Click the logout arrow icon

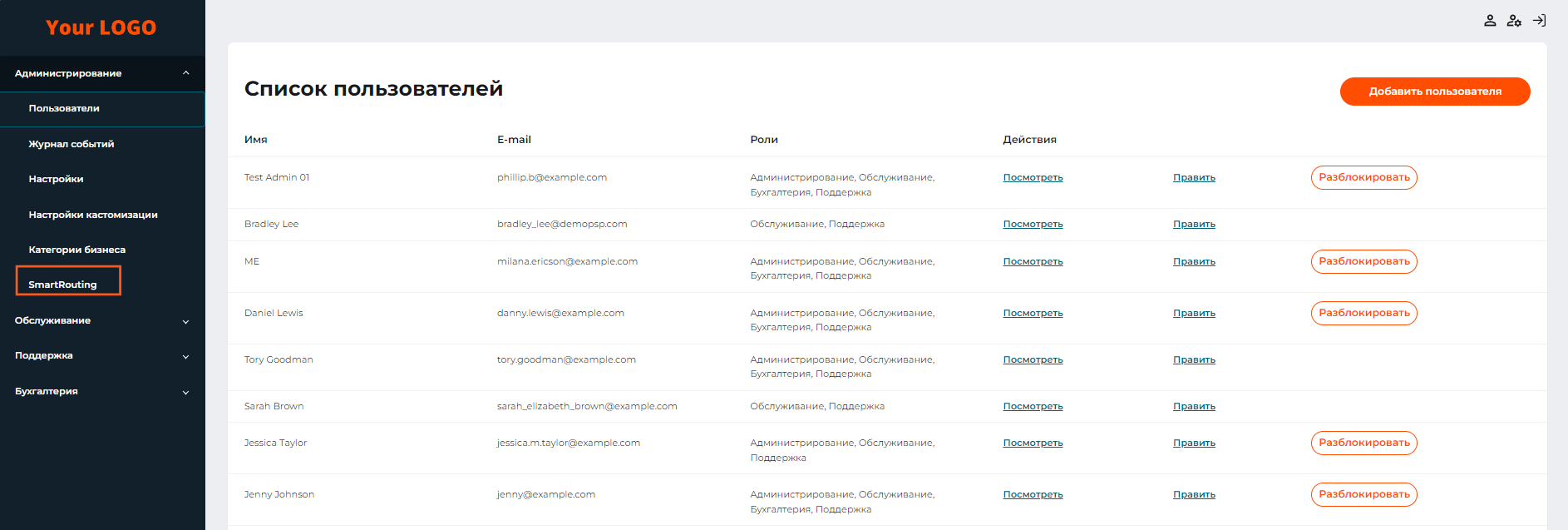1539,21
